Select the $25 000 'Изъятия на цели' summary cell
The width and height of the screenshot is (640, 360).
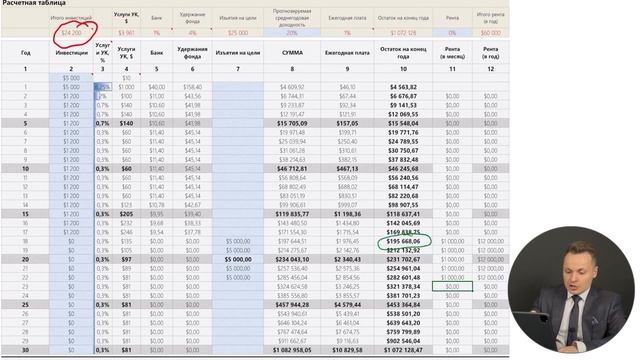coord(238,33)
